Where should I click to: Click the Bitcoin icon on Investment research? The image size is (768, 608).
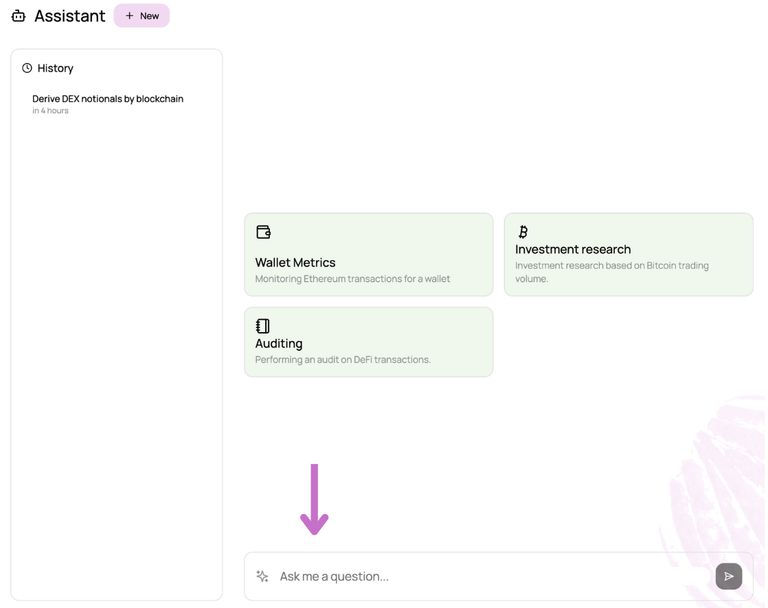coord(522,232)
